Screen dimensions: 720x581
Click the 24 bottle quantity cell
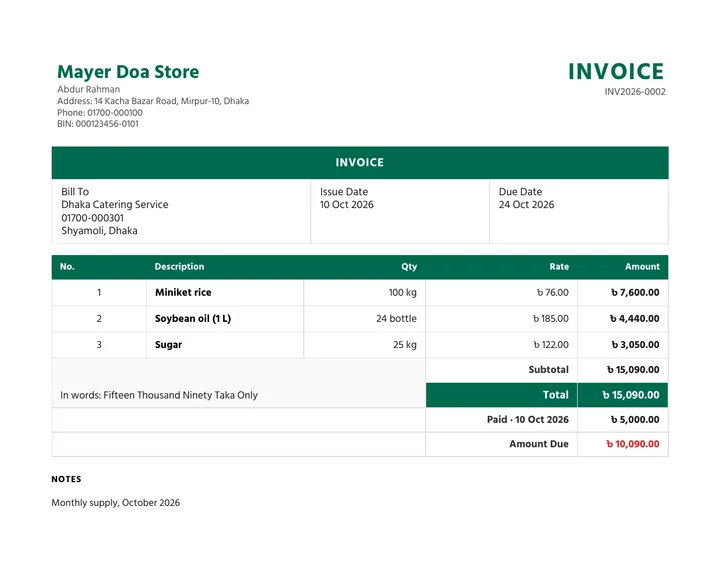coord(365,319)
